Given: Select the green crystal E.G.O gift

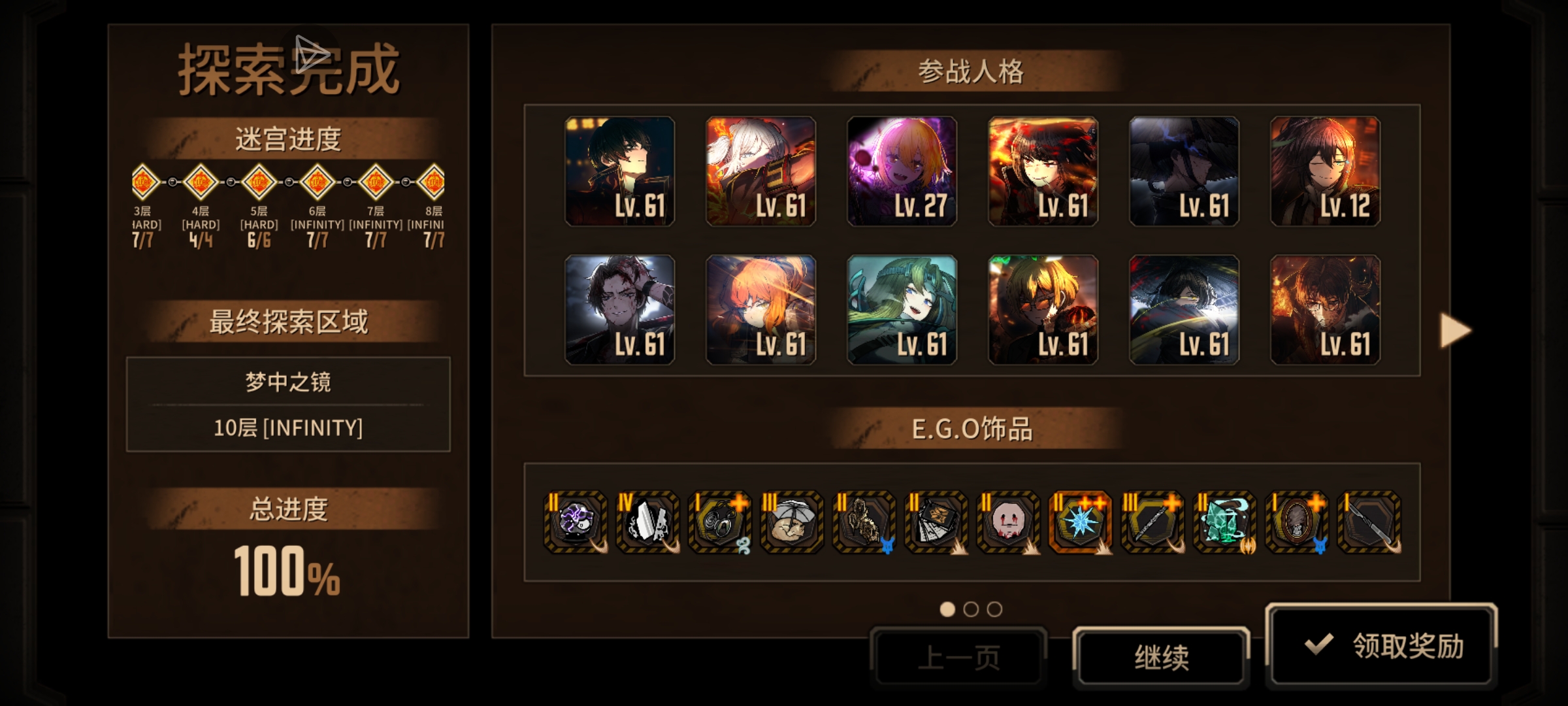Looking at the screenshot, I should click(x=1224, y=522).
